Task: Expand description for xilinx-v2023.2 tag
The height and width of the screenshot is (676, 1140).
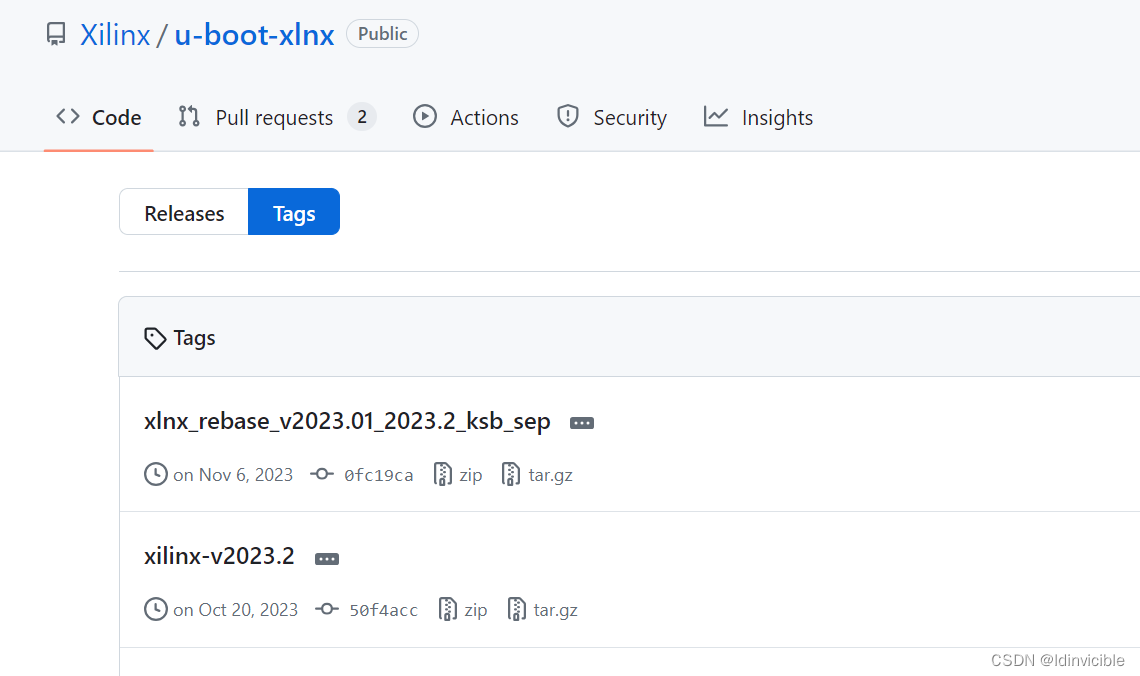Action: pyautogui.click(x=326, y=558)
